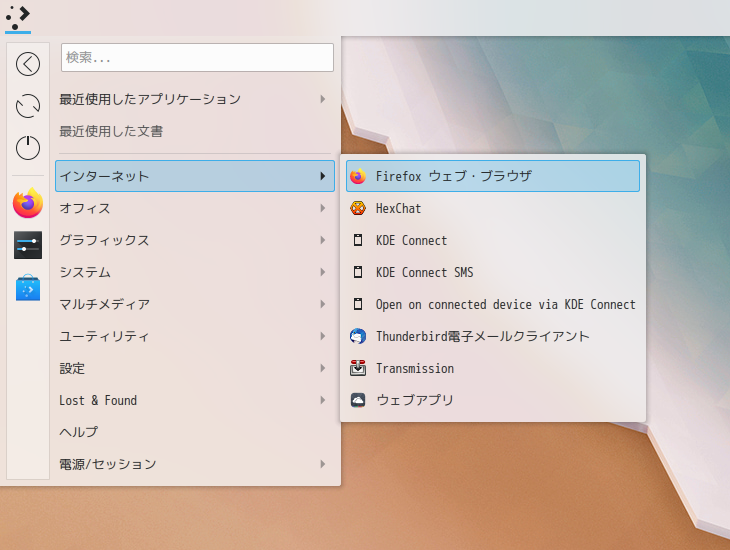730x550 pixels.
Task: Open the マルチメディア category
Action: click(x=195, y=304)
